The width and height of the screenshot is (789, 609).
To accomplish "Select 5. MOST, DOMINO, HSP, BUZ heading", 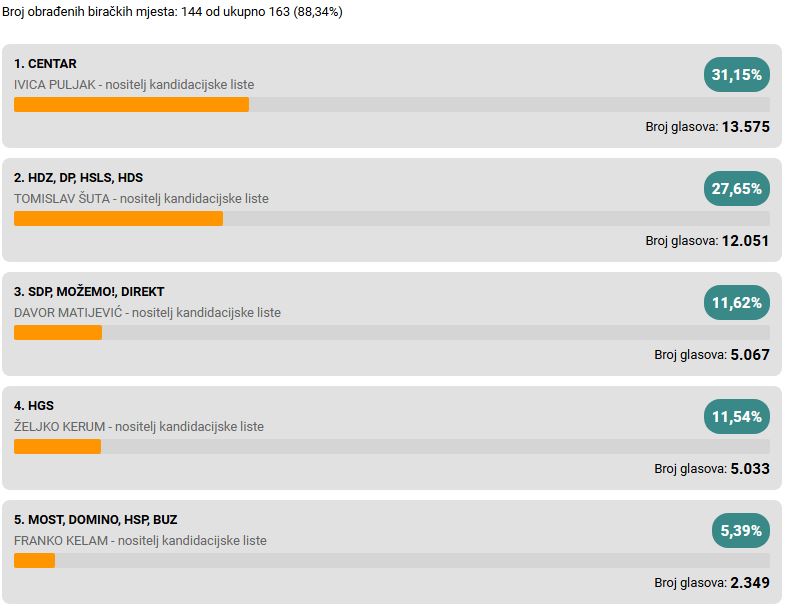I will coord(96,519).
